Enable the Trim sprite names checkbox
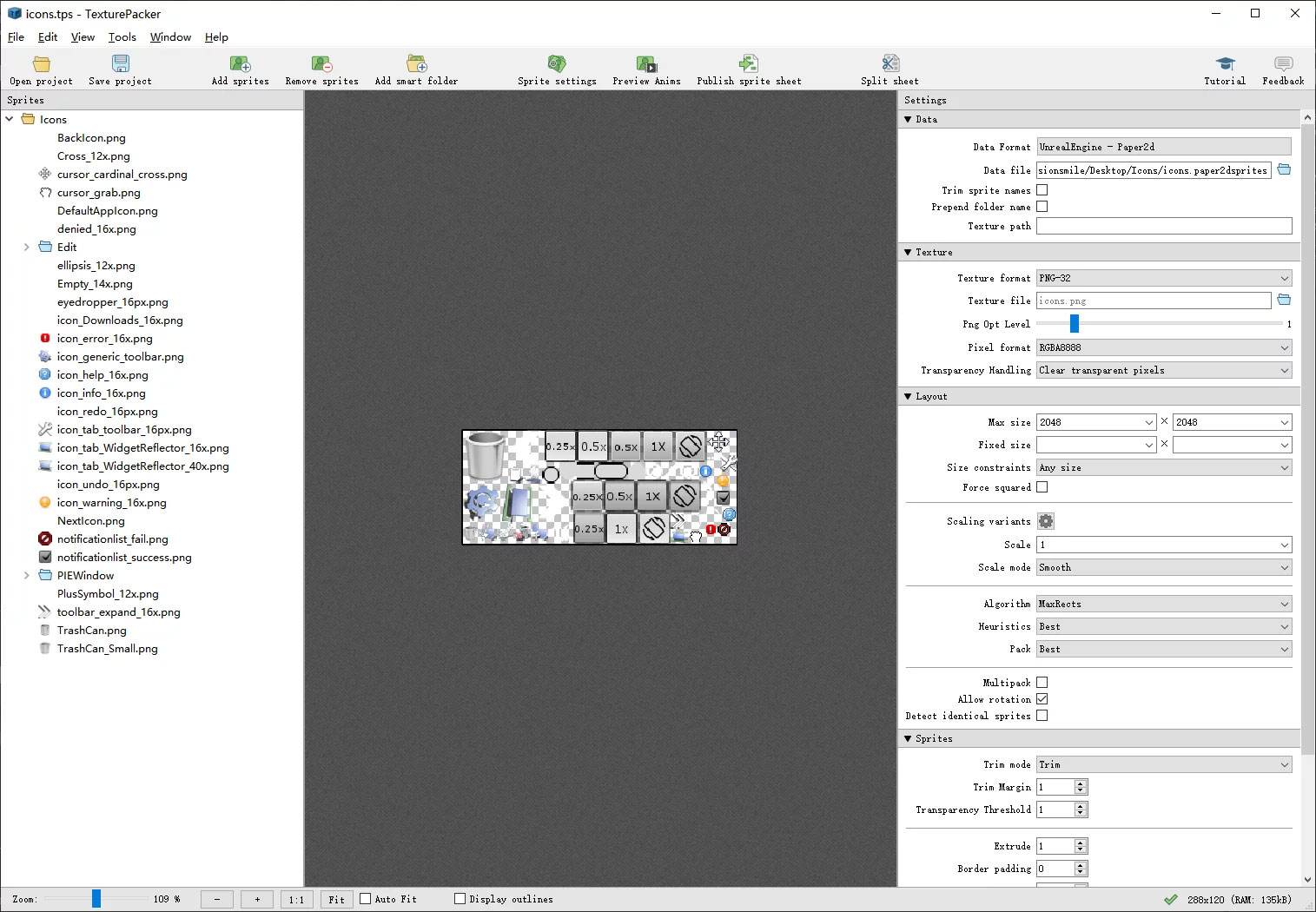This screenshot has height=912, width=1316. (x=1042, y=190)
